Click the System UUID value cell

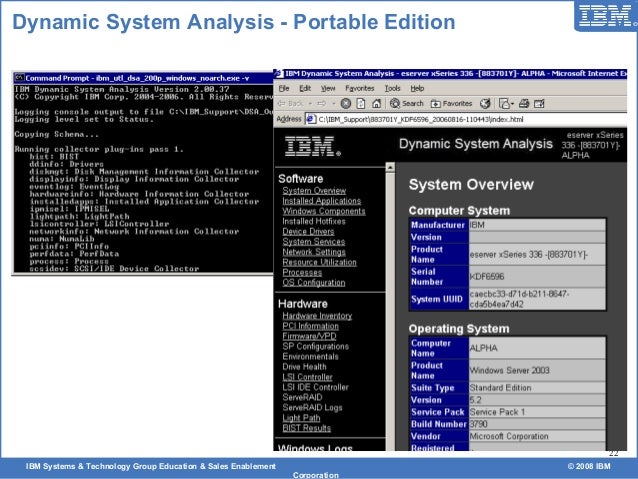pyautogui.click(x=537, y=299)
